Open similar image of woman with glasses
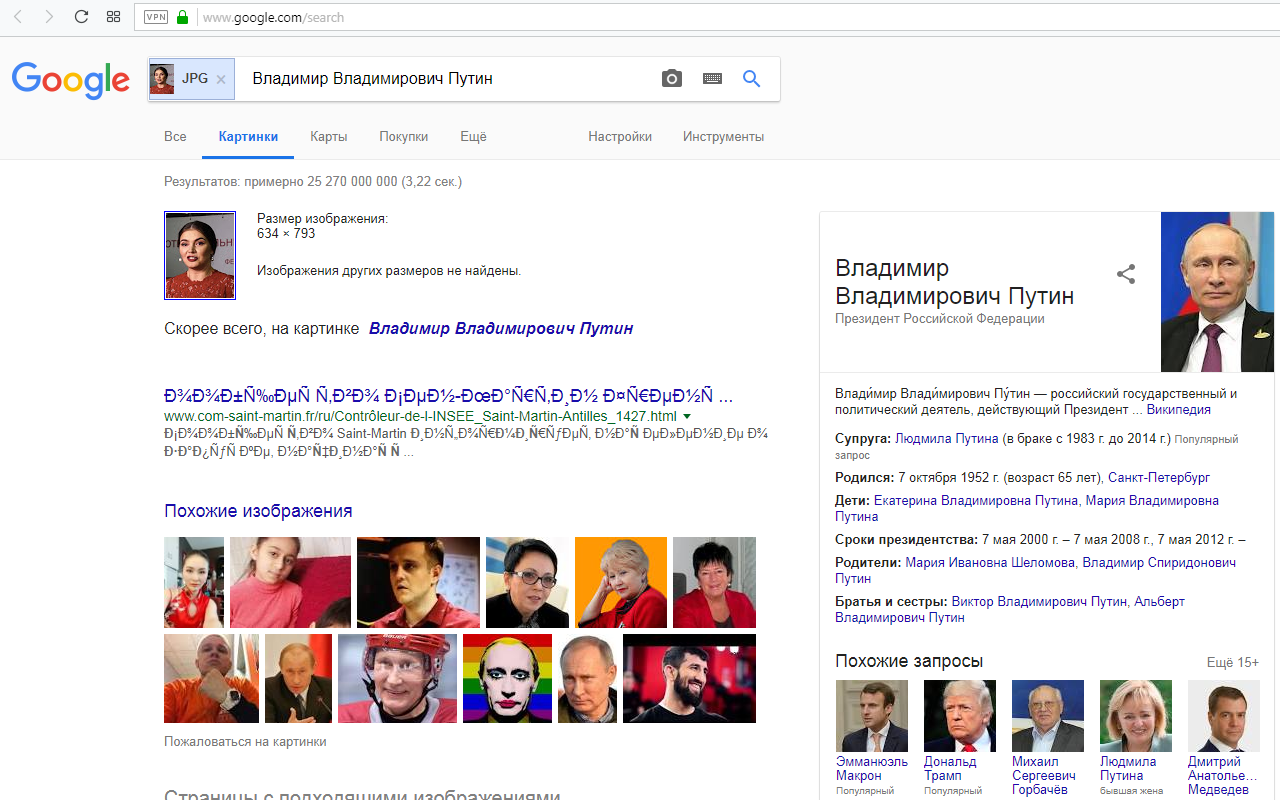The height and width of the screenshot is (800, 1280). pos(527,582)
